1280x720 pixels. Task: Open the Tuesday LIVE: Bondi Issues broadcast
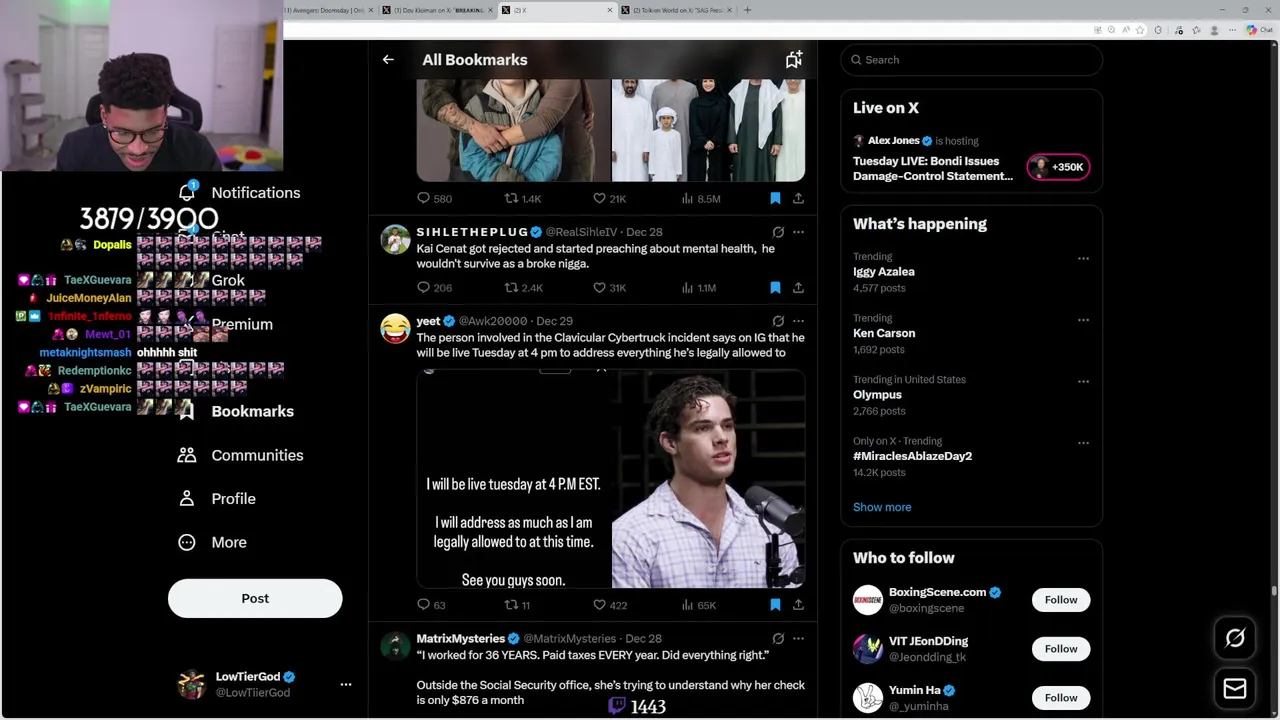pyautogui.click(x=933, y=168)
